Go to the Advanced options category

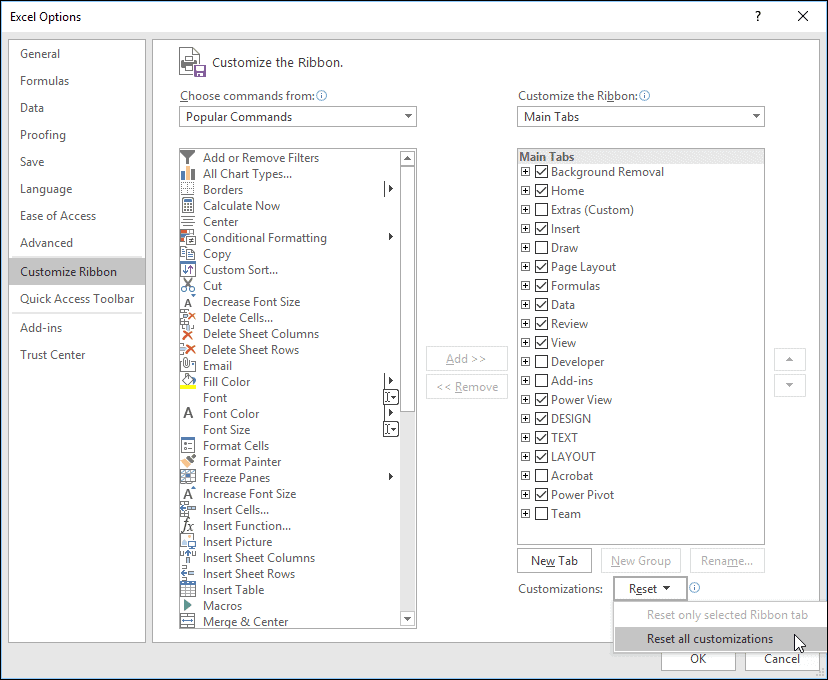coord(77,243)
